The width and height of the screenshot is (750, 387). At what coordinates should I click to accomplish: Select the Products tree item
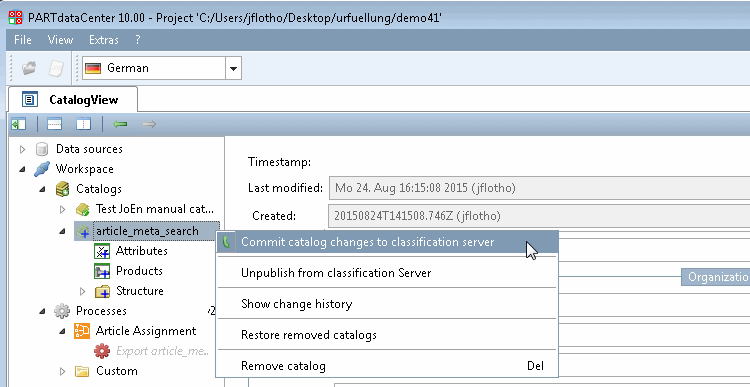tap(139, 271)
